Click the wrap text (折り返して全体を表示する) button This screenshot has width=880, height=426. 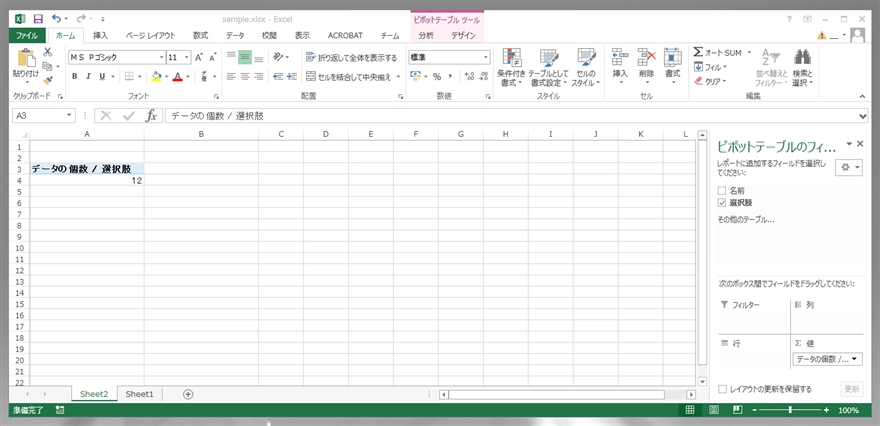(x=351, y=57)
